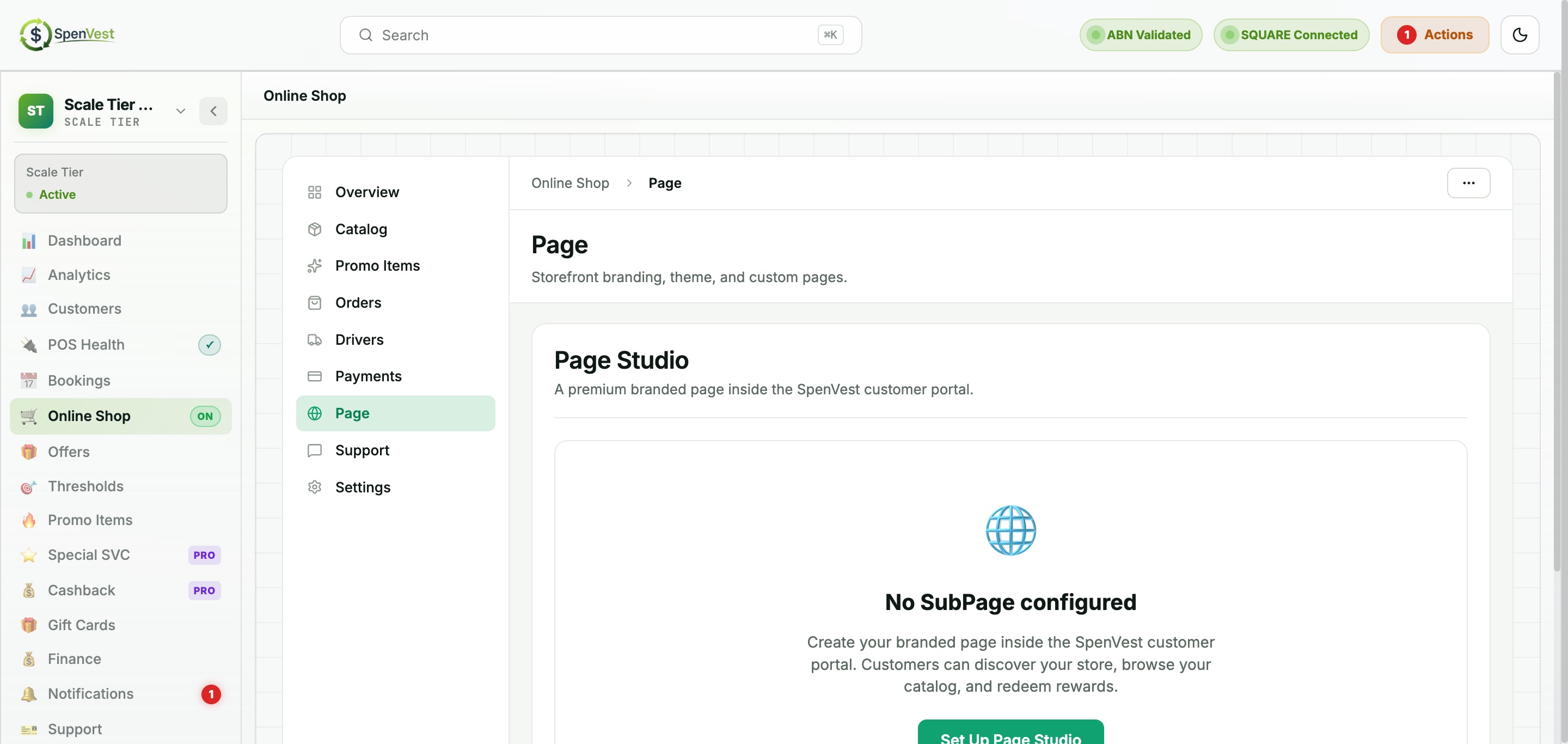Click the Customers people icon
Viewport: 1568px width, 744px height.
(29, 309)
